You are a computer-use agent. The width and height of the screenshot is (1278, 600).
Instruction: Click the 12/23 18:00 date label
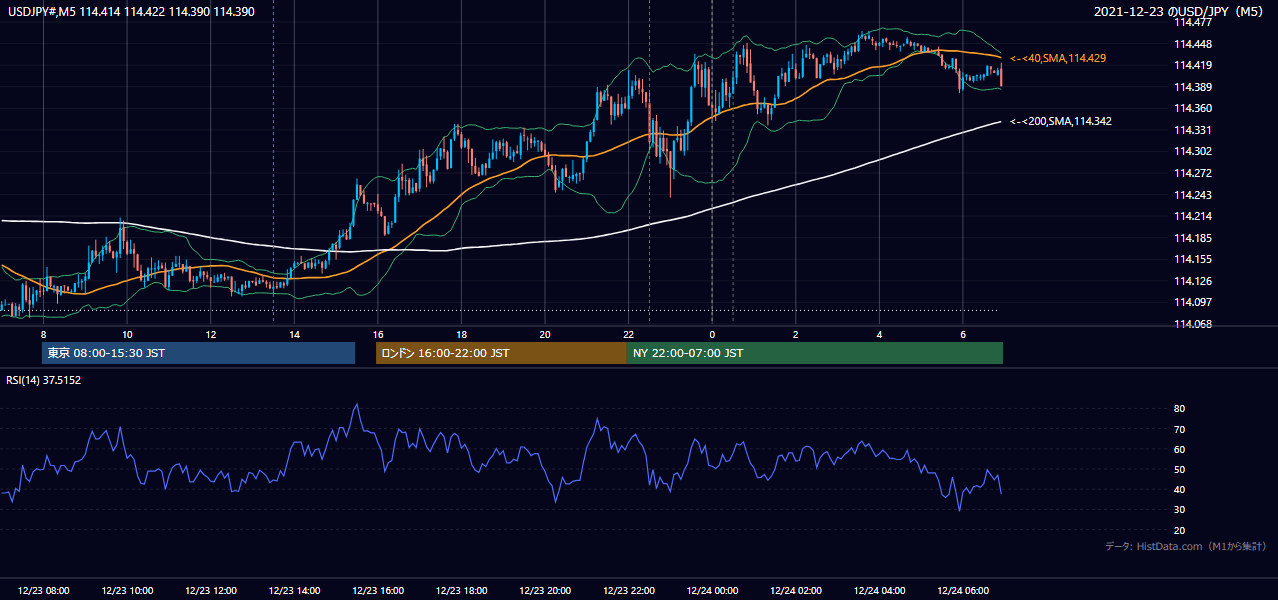[x=461, y=591]
